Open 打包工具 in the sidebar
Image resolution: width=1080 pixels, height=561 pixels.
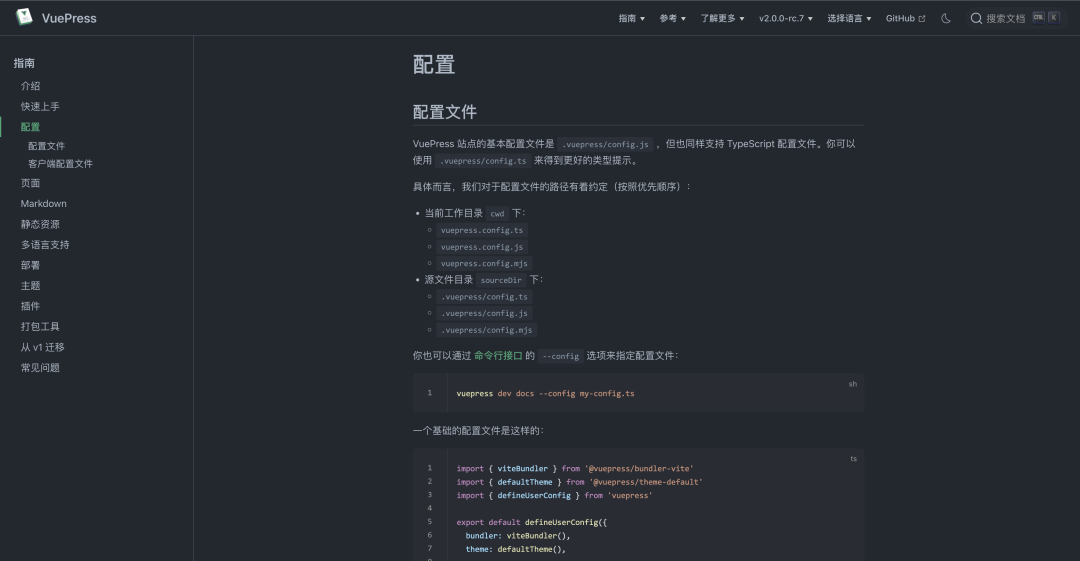point(40,327)
